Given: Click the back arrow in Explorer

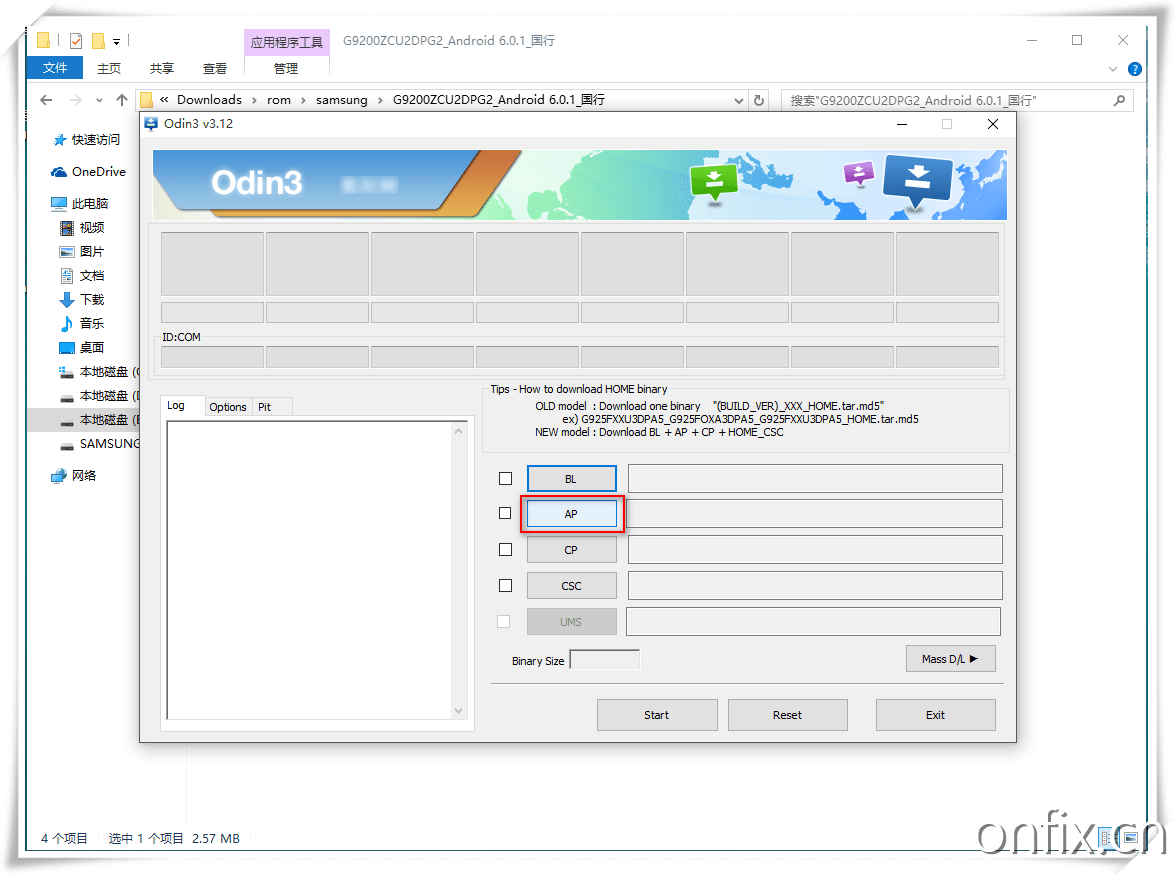Looking at the screenshot, I should point(46,100).
